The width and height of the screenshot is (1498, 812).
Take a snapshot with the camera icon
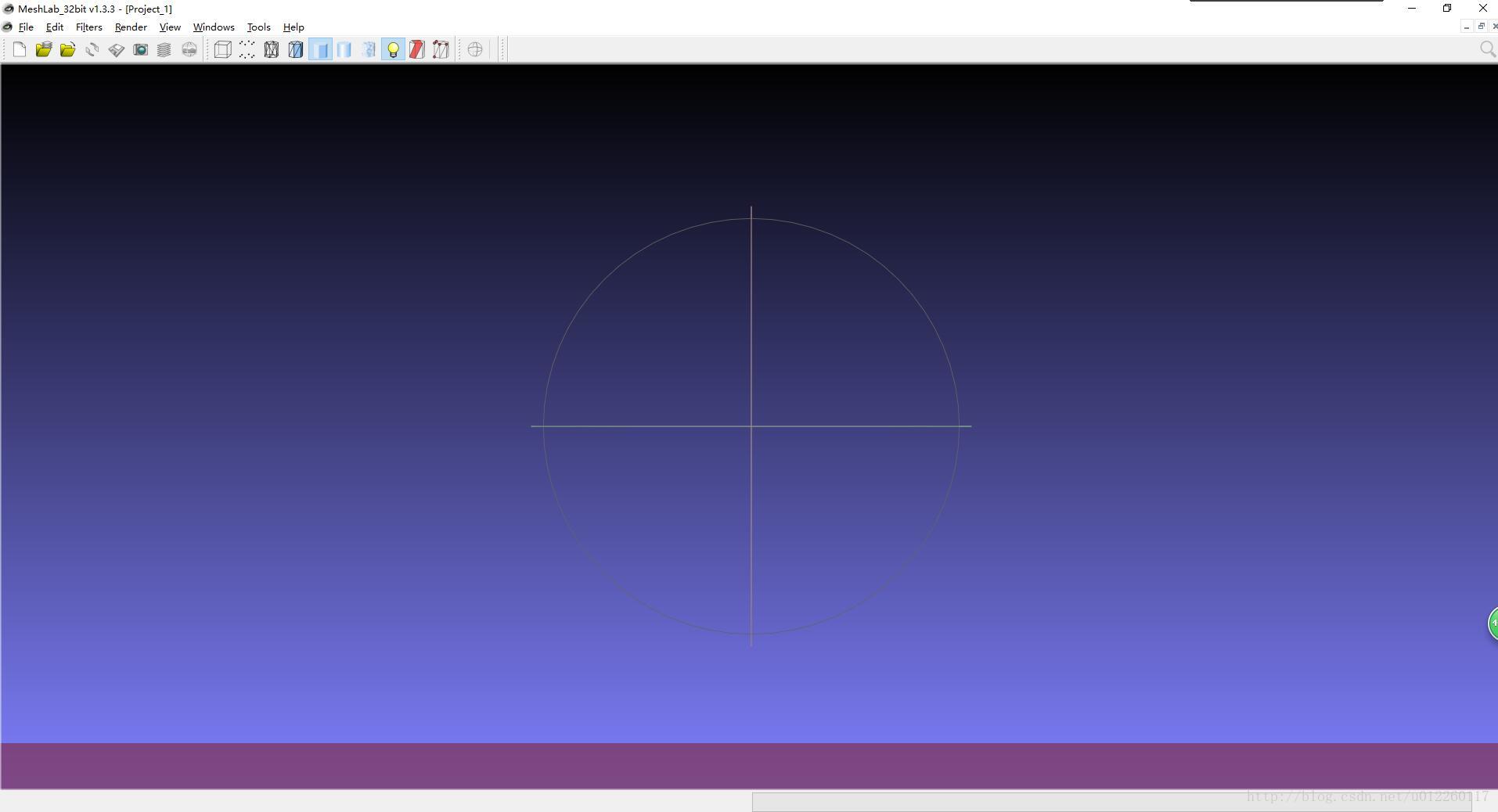(140, 50)
